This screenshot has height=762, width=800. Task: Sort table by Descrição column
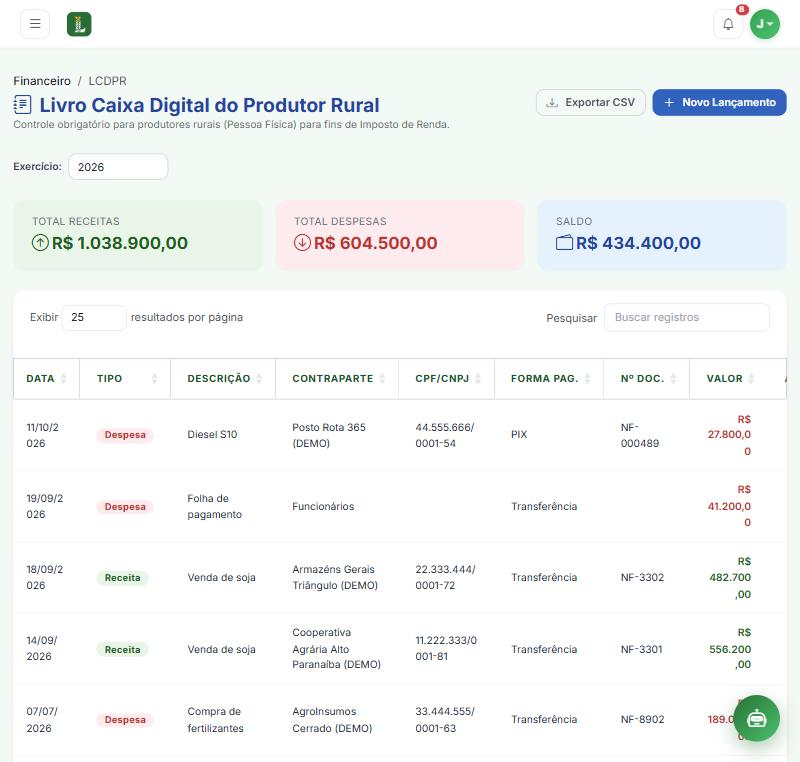pos(223,378)
